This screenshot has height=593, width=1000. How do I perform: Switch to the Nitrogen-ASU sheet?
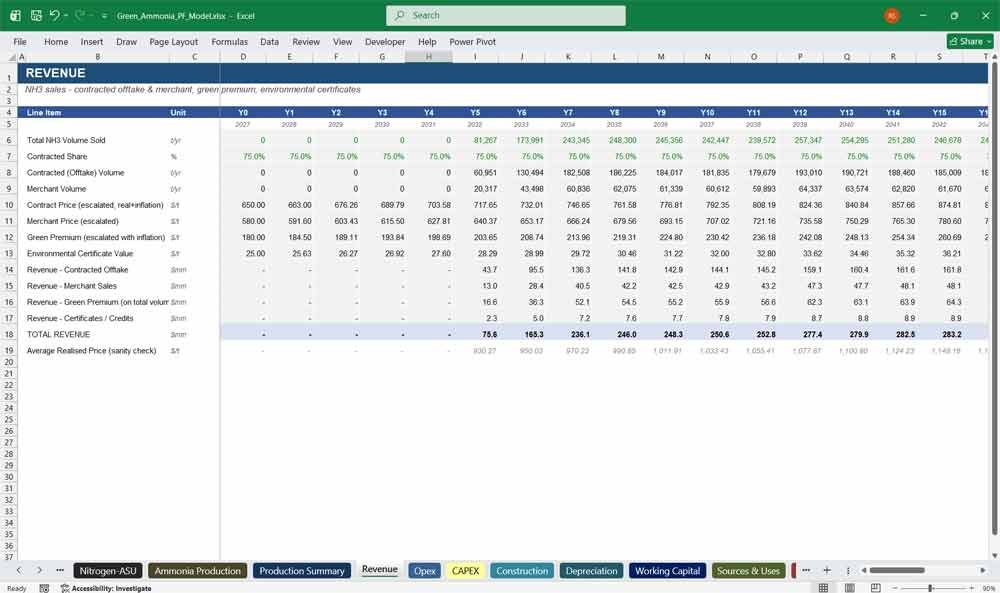[108, 571]
